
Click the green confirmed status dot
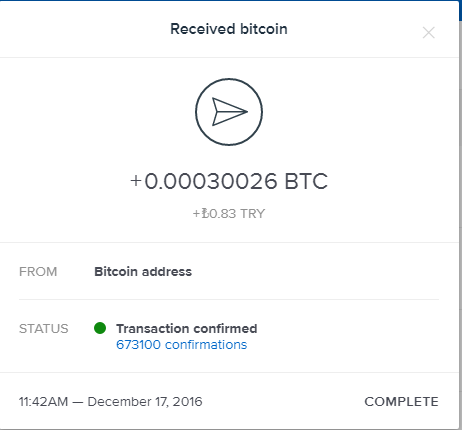(x=100, y=328)
